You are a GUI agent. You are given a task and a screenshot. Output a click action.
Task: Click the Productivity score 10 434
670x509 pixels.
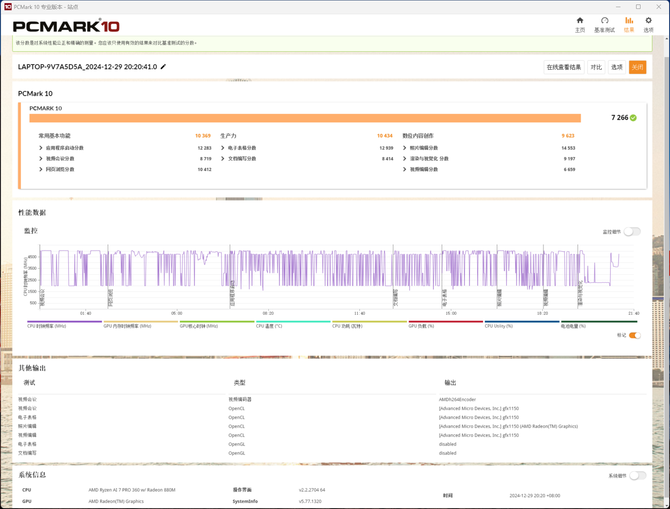[385, 136]
